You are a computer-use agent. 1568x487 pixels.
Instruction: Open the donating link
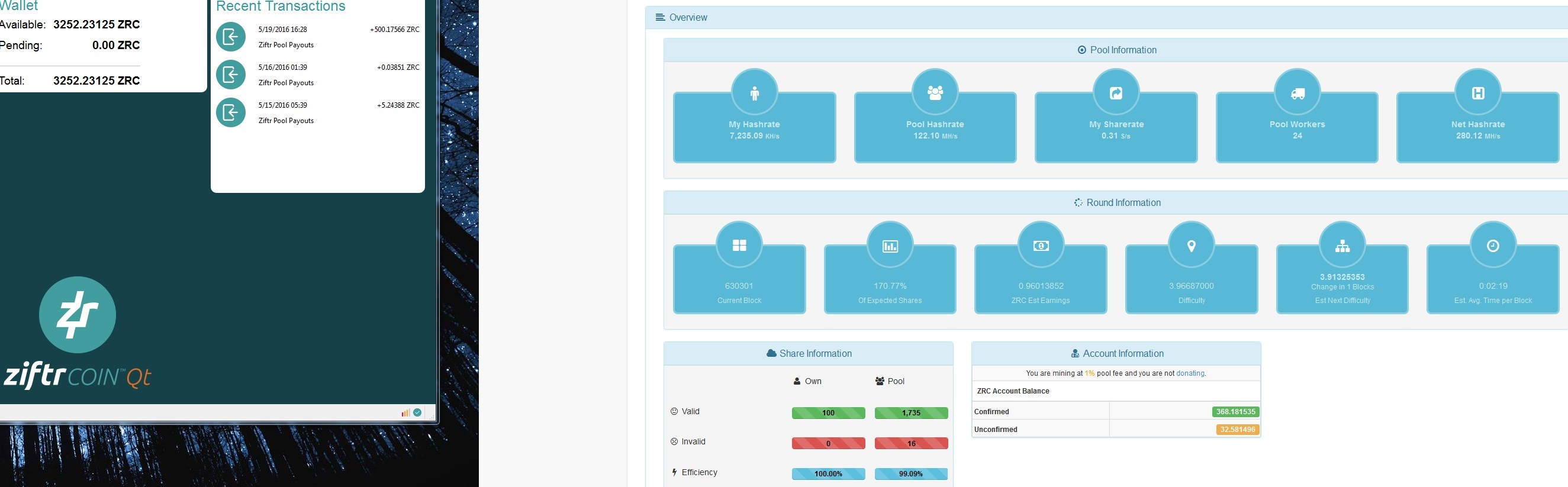click(1190, 373)
